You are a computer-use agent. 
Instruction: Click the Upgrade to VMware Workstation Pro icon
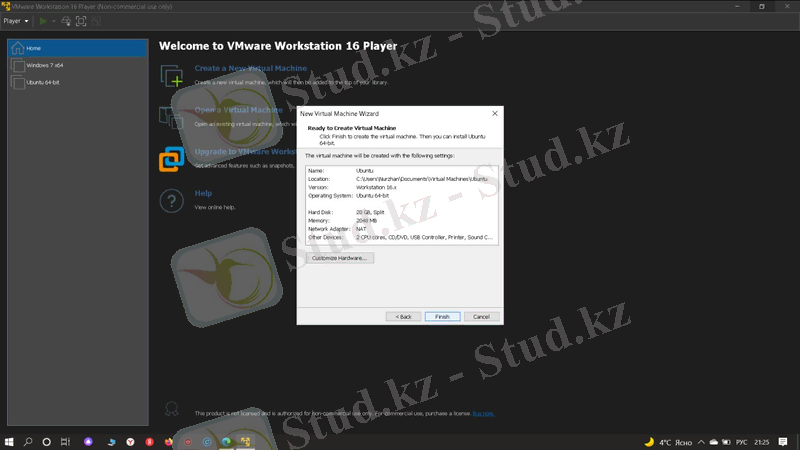tap(171, 159)
